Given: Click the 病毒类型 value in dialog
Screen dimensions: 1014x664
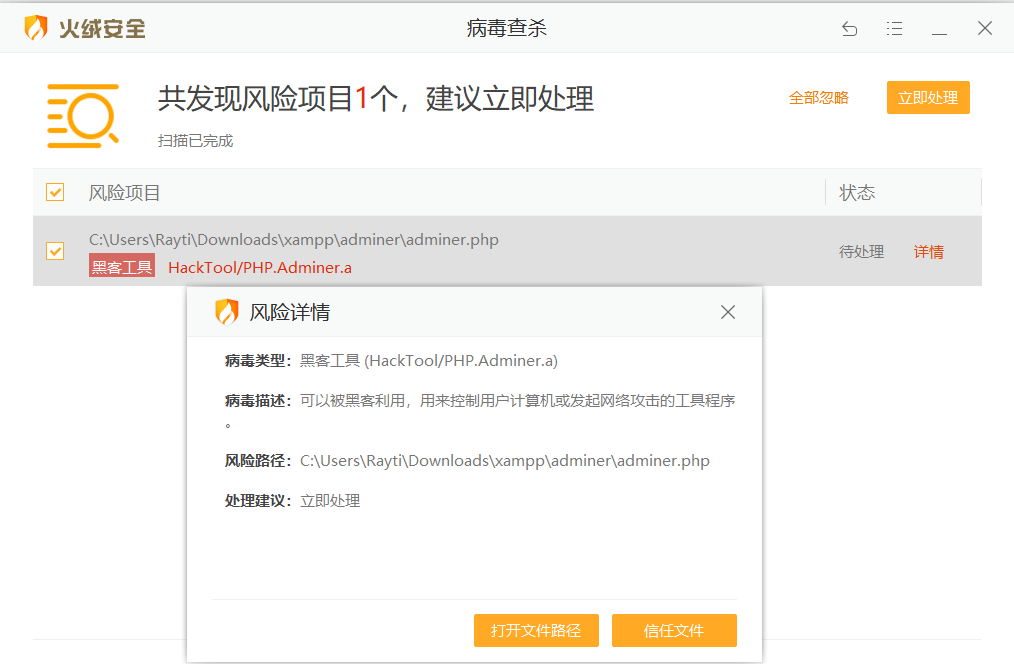Looking at the screenshot, I should 429,361.
